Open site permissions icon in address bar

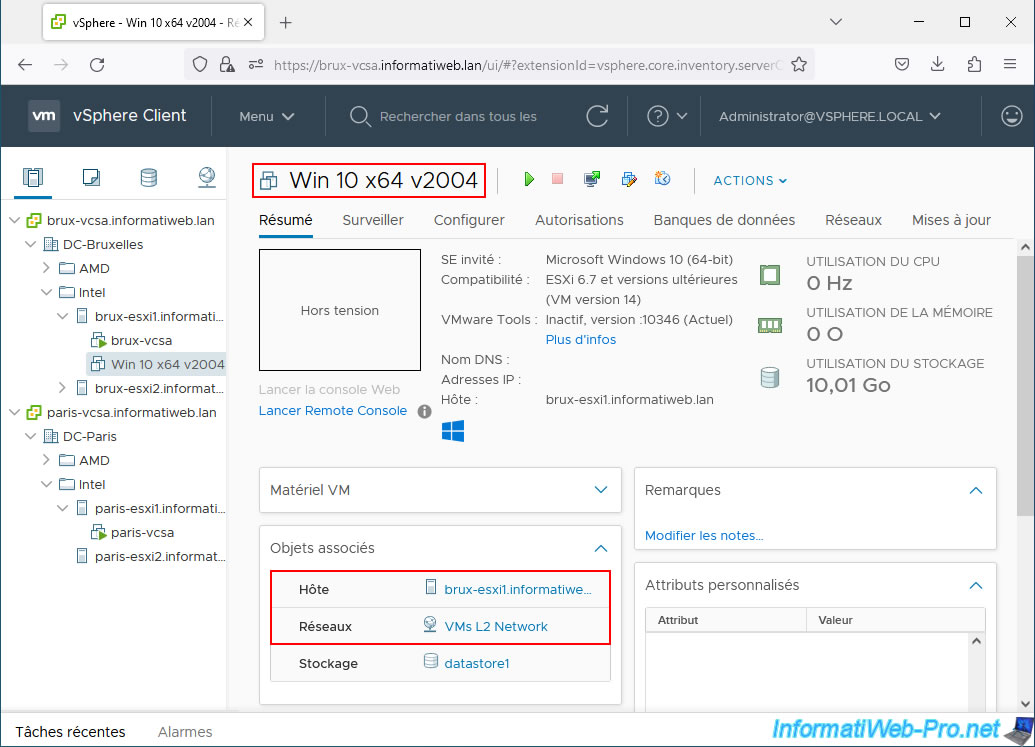255,65
